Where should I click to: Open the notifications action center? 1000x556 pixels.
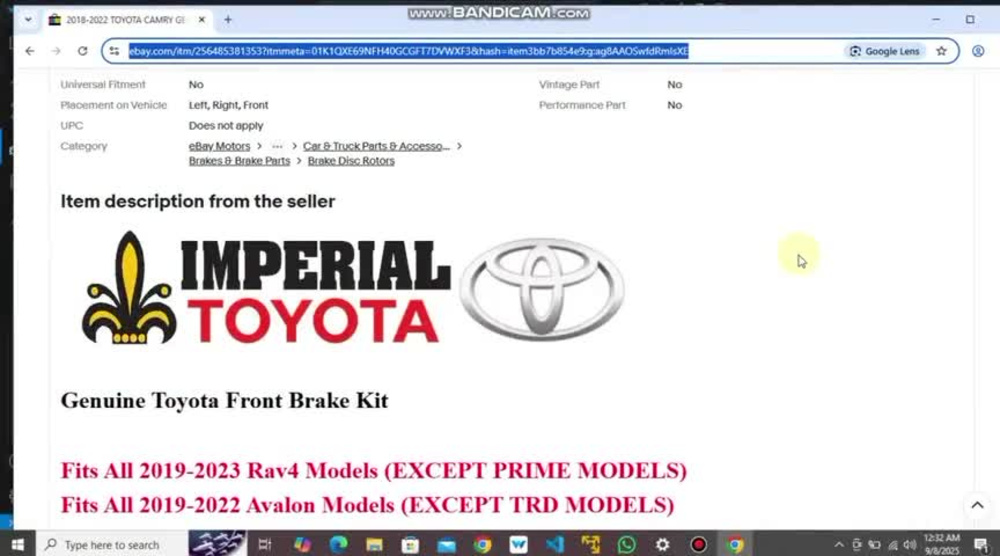pos(981,545)
